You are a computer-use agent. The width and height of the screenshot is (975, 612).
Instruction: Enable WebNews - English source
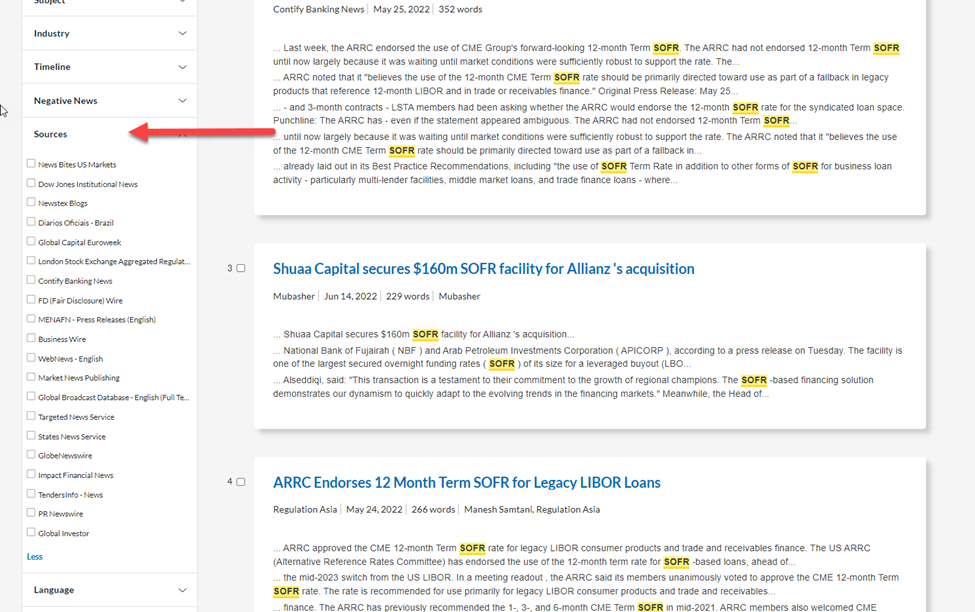click(x=31, y=358)
